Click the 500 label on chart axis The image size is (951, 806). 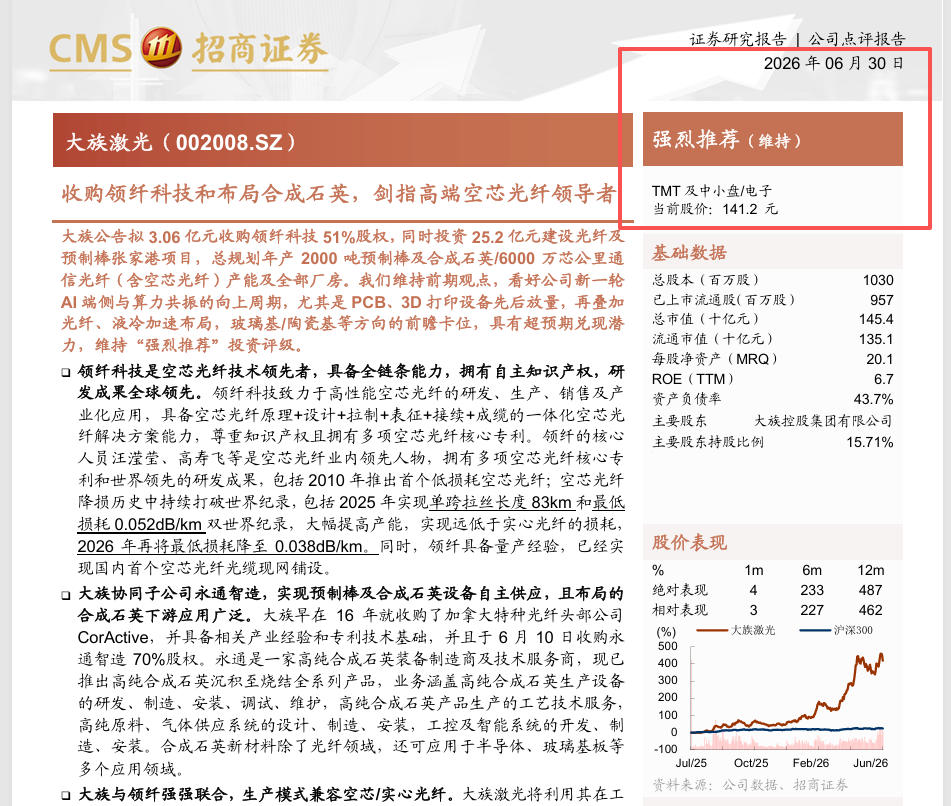point(667,646)
